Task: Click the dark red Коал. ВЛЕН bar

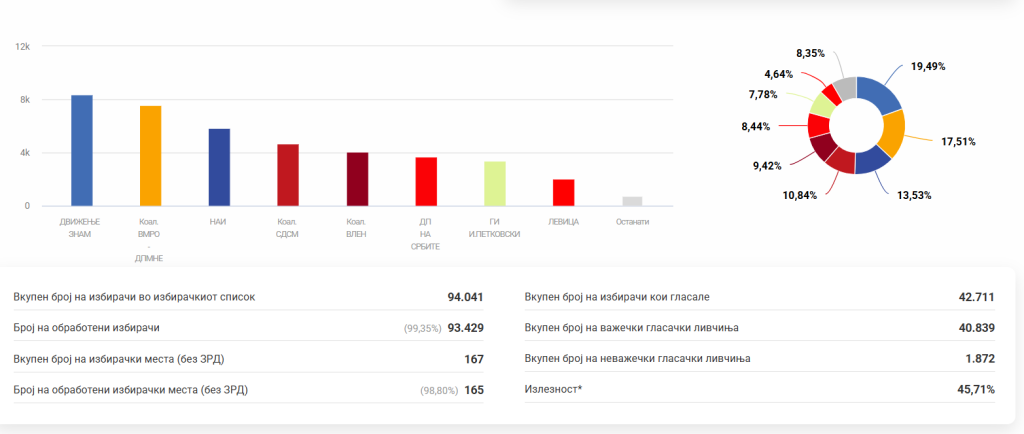Action: 357,179
